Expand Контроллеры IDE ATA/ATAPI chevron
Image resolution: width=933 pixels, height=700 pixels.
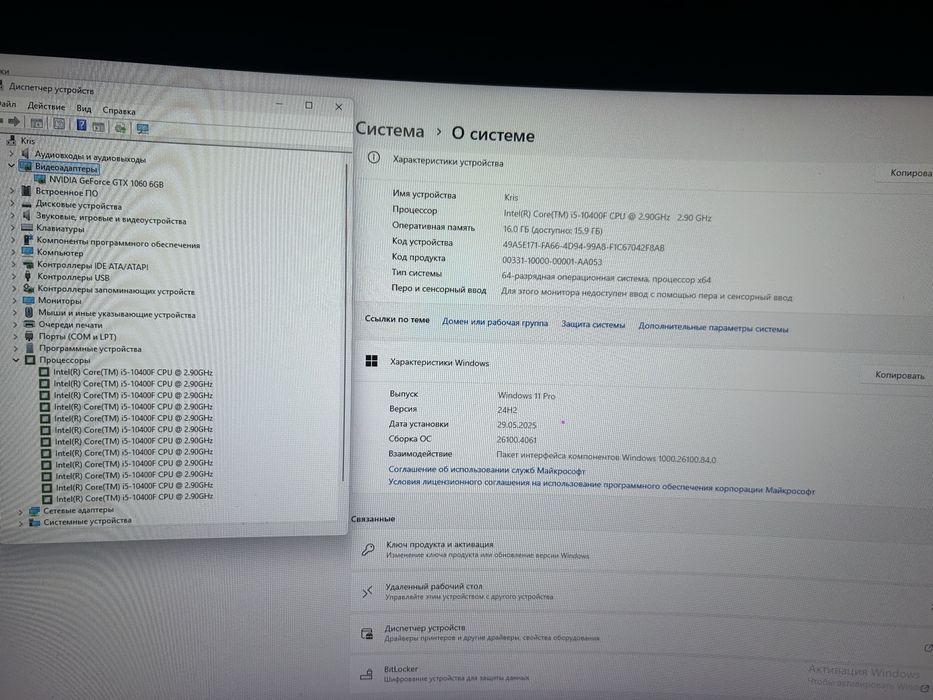click(14, 264)
